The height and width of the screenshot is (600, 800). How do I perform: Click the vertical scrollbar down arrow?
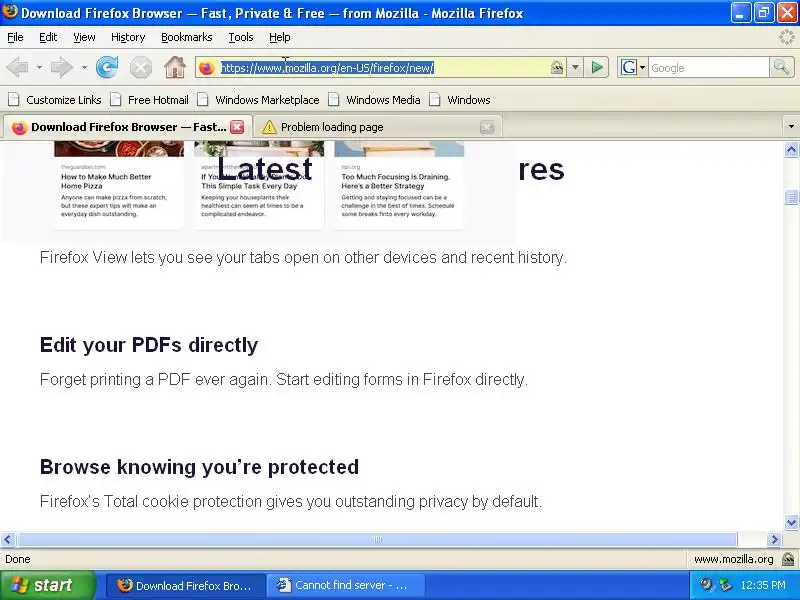pos(791,522)
